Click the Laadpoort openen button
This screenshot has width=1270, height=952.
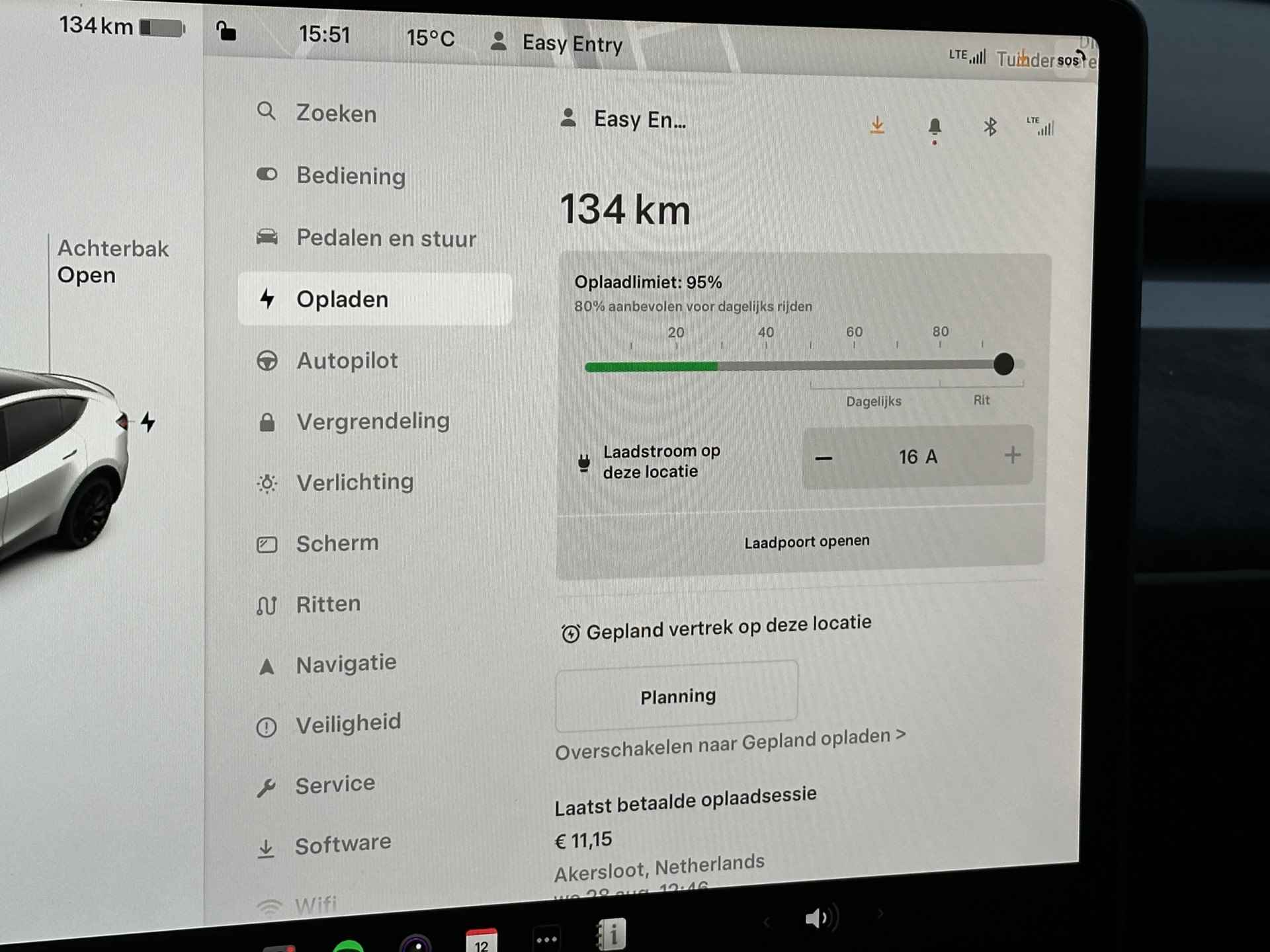tap(805, 541)
